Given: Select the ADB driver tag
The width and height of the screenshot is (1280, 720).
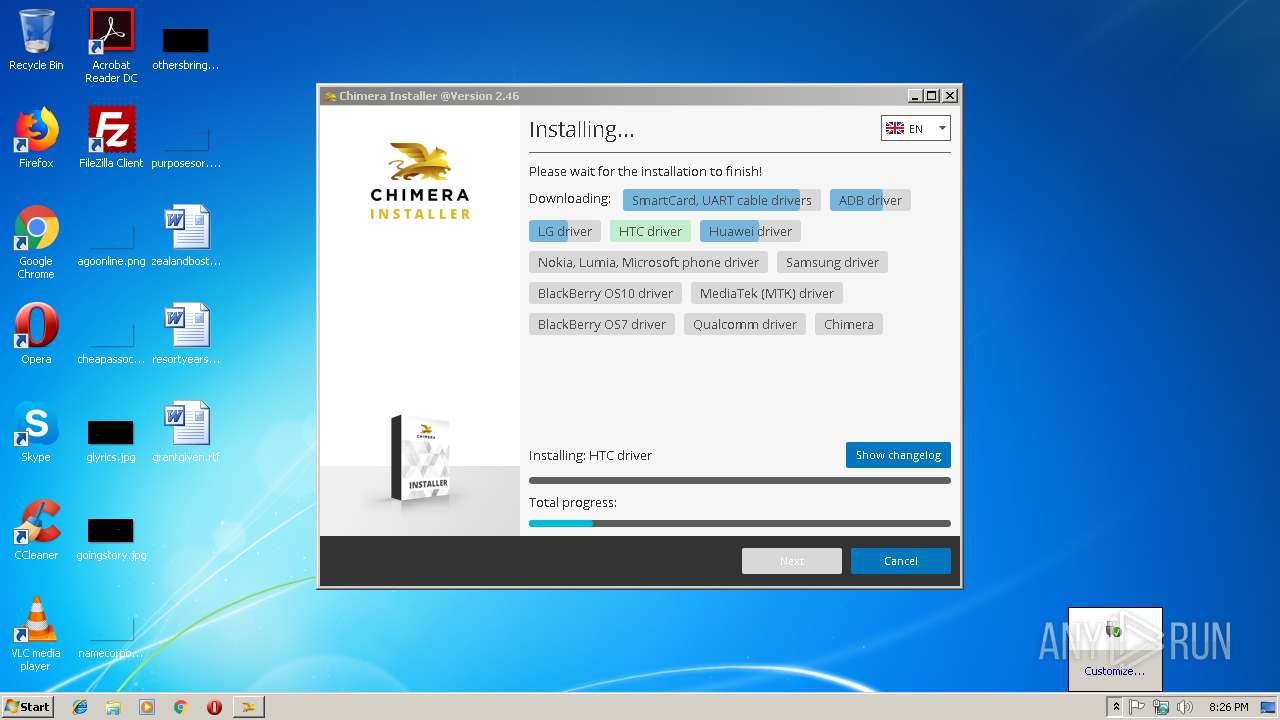Looking at the screenshot, I should coord(870,200).
